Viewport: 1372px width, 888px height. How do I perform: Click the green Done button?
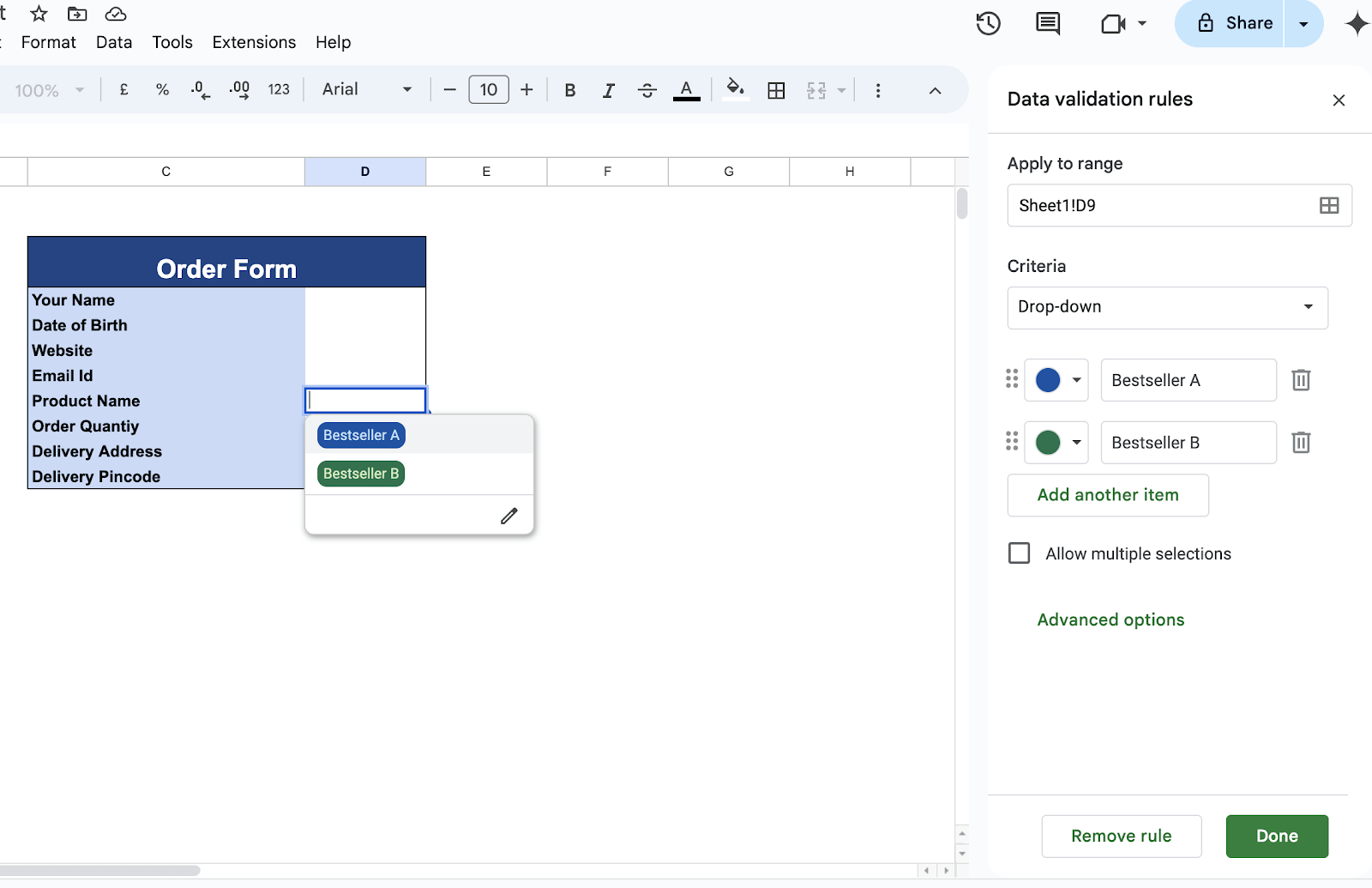1276,836
